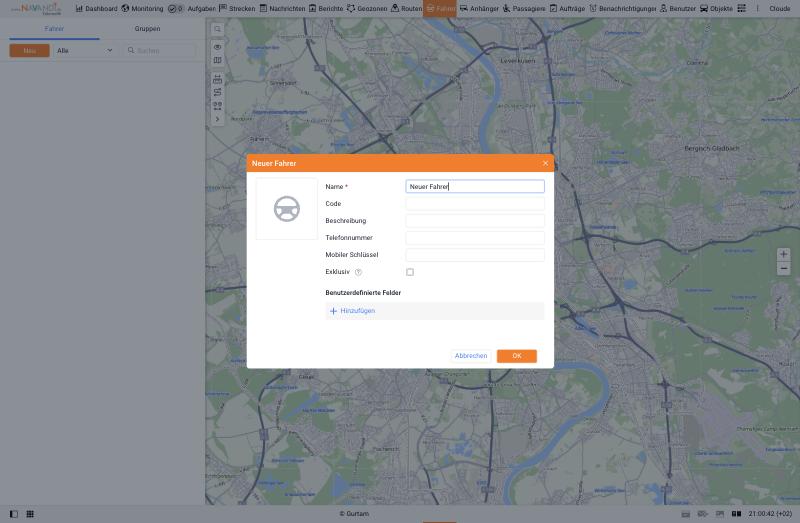Open the Dashboard menu item
Image resolution: width=800 pixels, height=523 pixels.
96,8
